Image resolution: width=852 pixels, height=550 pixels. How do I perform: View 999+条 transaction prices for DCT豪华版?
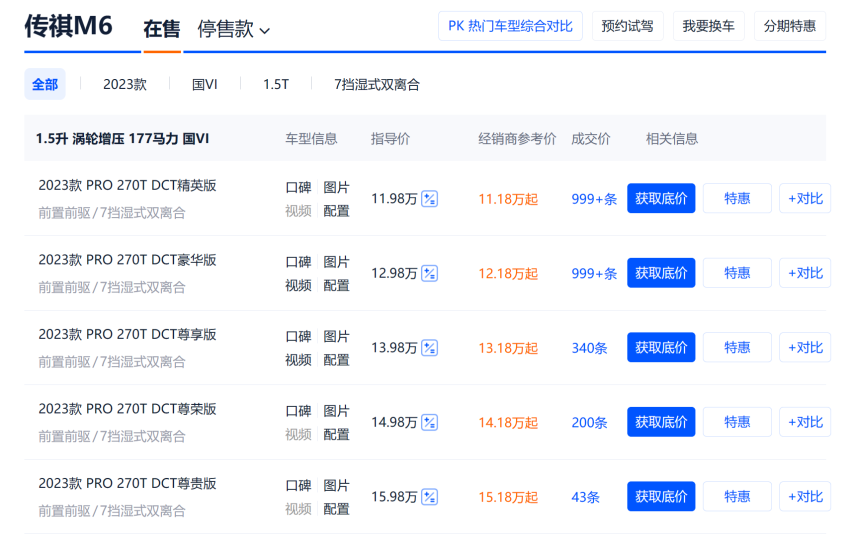pos(594,273)
